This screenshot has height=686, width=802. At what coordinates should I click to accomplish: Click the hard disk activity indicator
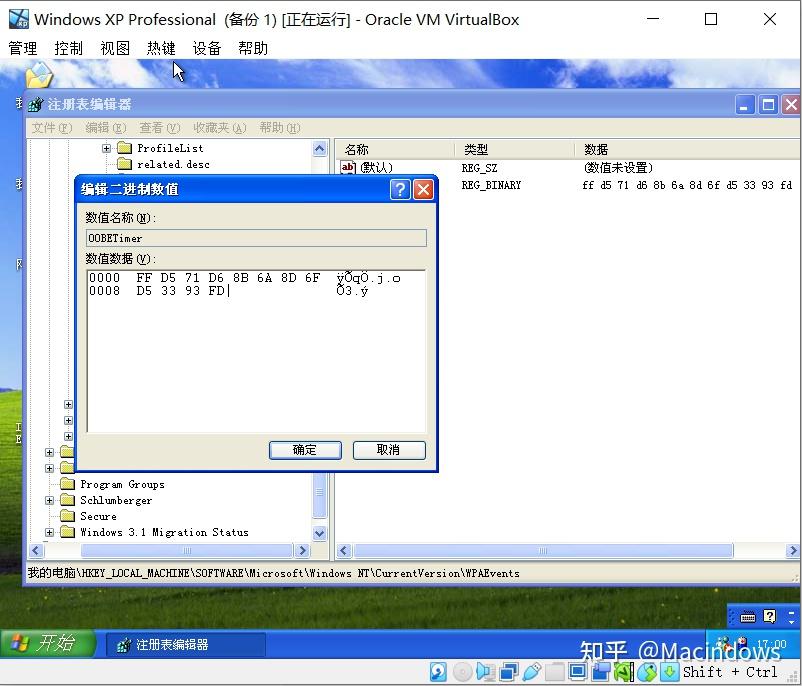pyautogui.click(x=438, y=672)
